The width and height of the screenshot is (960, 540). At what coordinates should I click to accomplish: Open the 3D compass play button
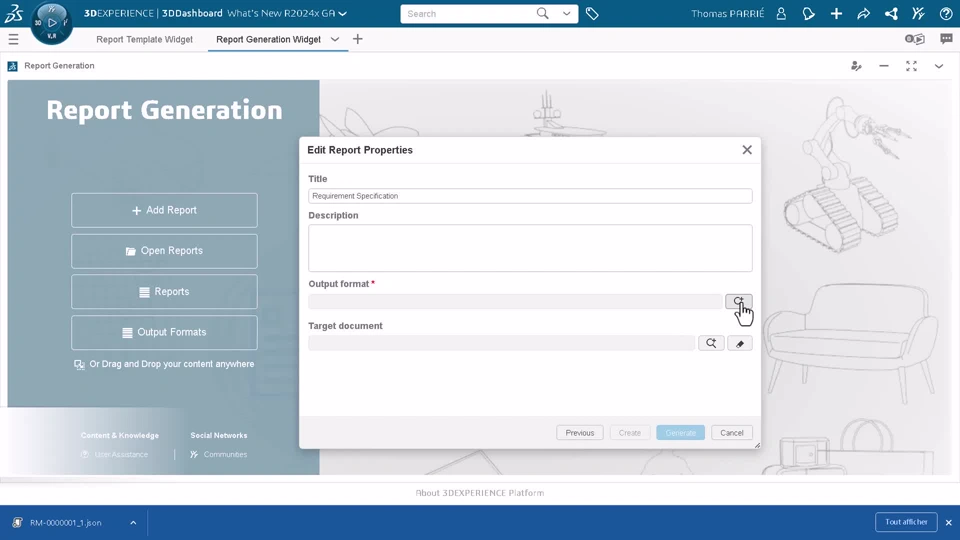52,23
